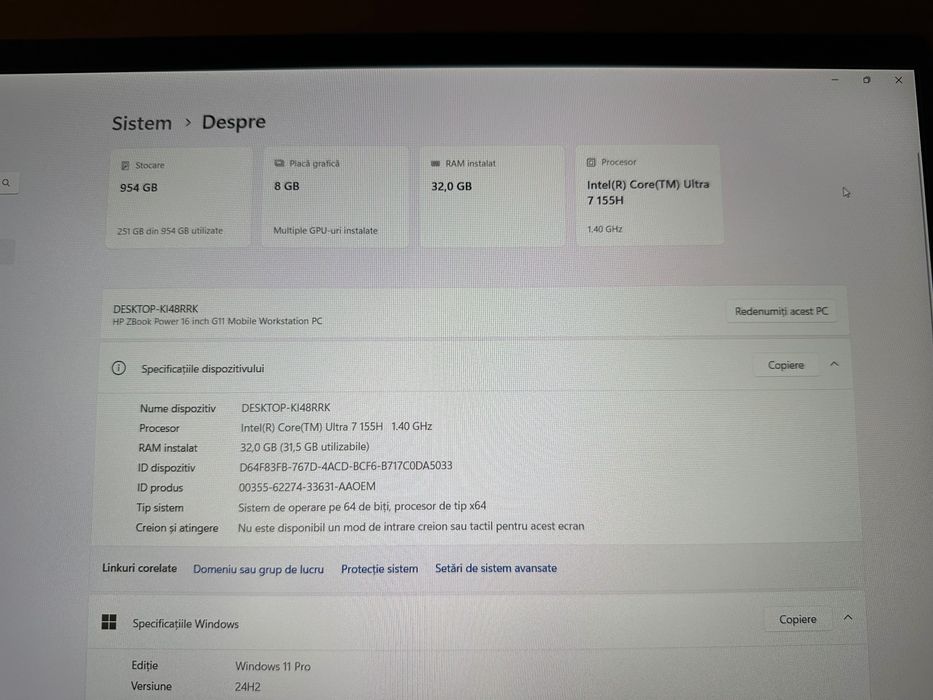Image resolution: width=933 pixels, height=700 pixels.
Task: Select processor value Intel(R) Core(TM) Ultra 7 155H 1.40 GHz
Action: click(336, 427)
